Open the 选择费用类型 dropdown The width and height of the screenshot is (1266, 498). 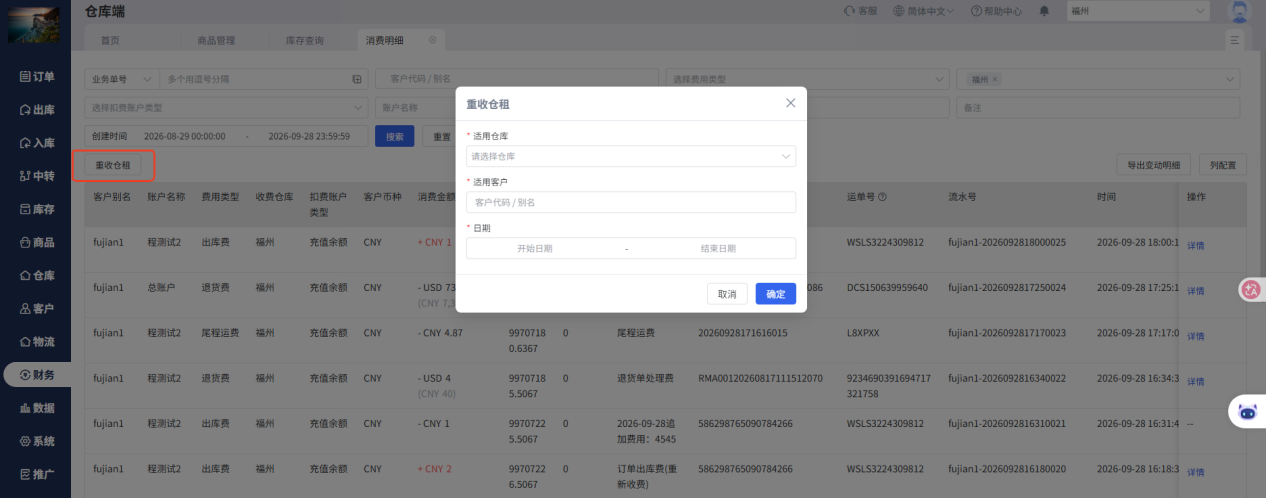click(x=808, y=79)
